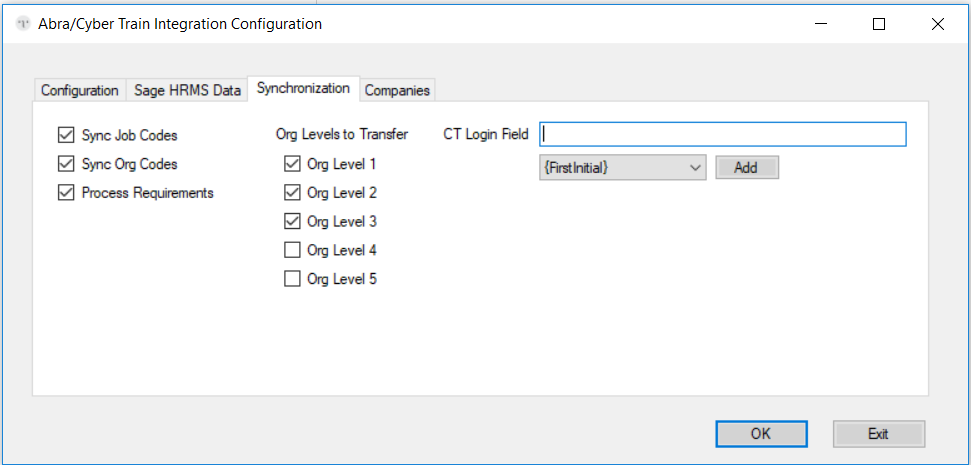Click the Exit button
This screenshot has width=971, height=465.
point(879,434)
